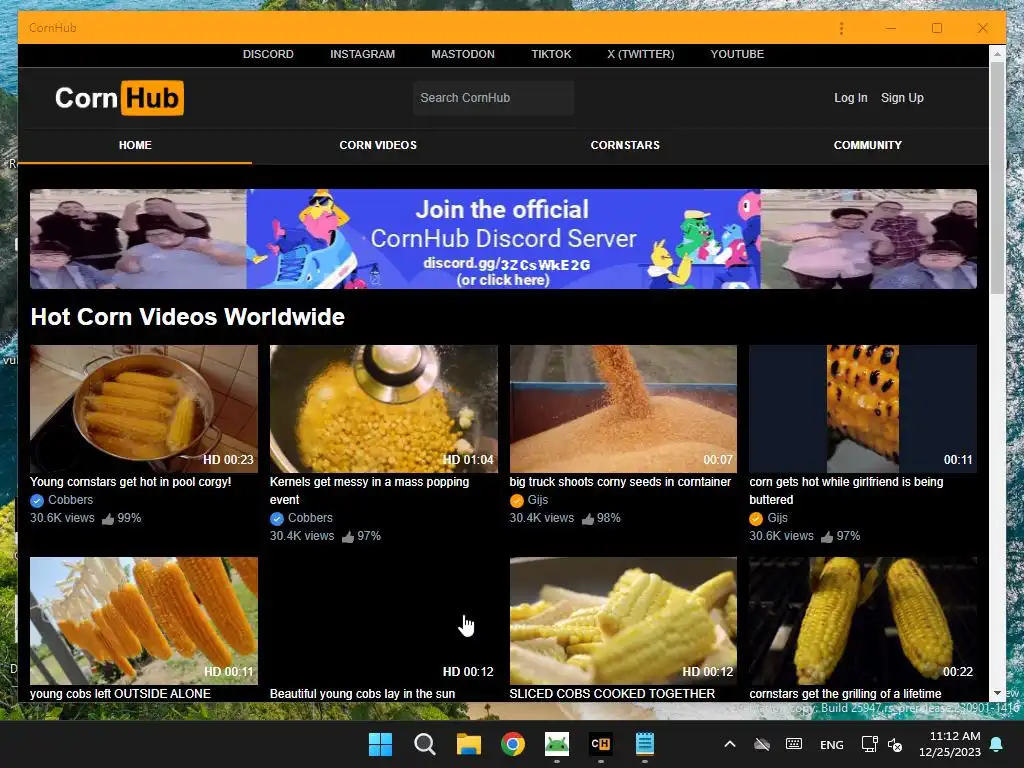Click Gijs orange badge under buttered corn video

pos(756,519)
